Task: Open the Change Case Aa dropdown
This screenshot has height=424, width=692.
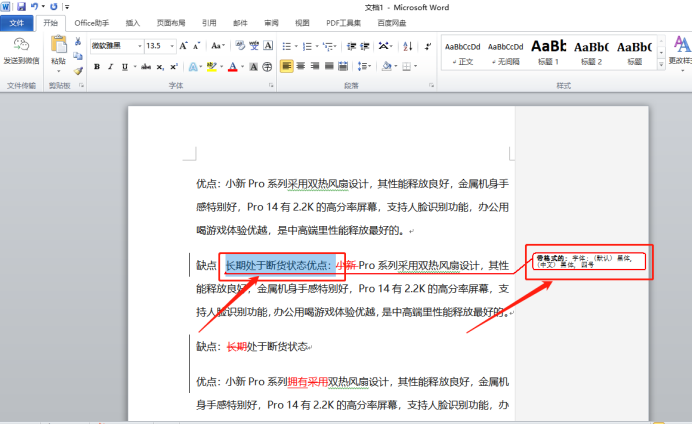Action: point(218,45)
